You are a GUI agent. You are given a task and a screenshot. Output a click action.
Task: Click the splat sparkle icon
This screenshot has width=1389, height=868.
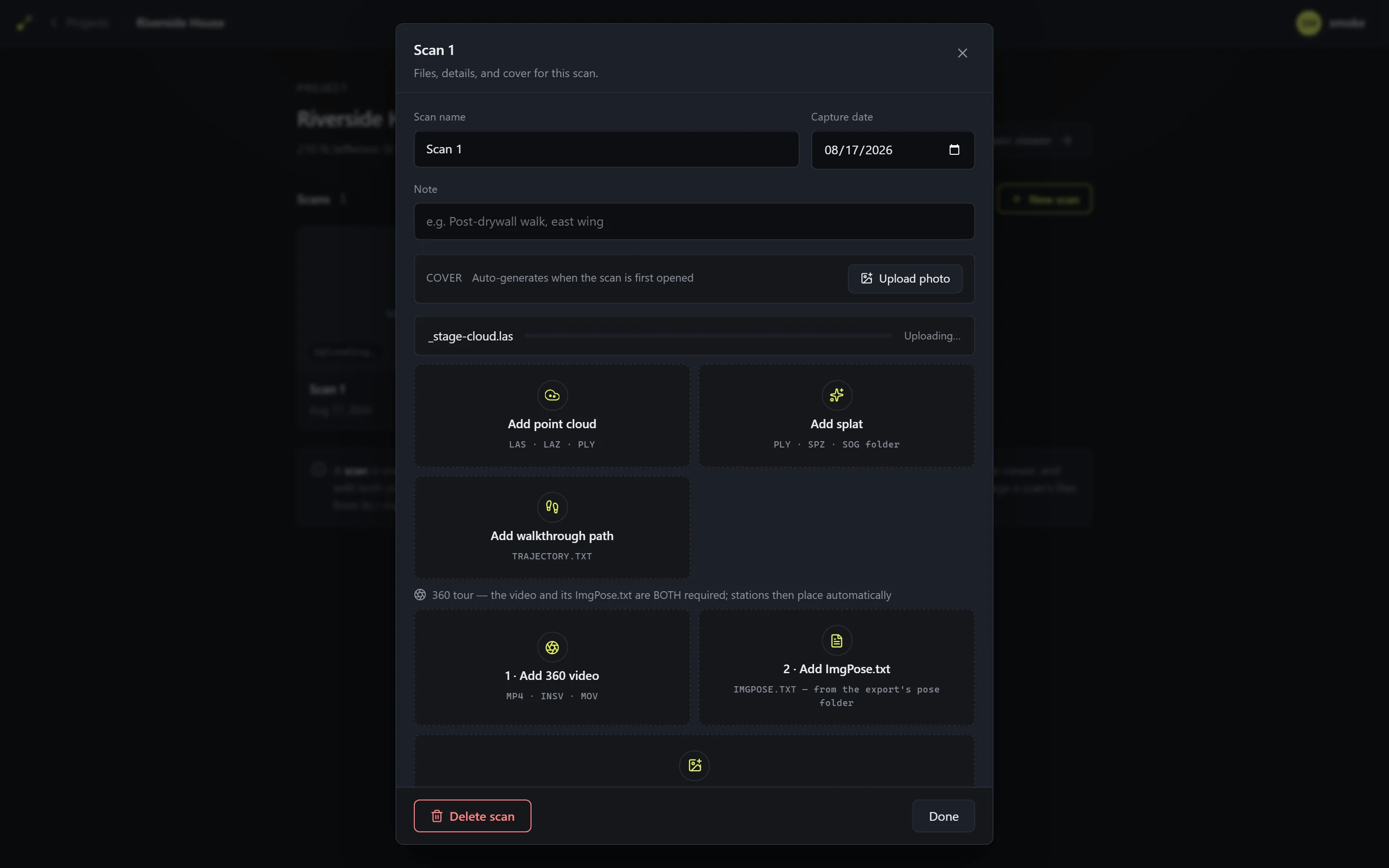[x=836, y=395]
